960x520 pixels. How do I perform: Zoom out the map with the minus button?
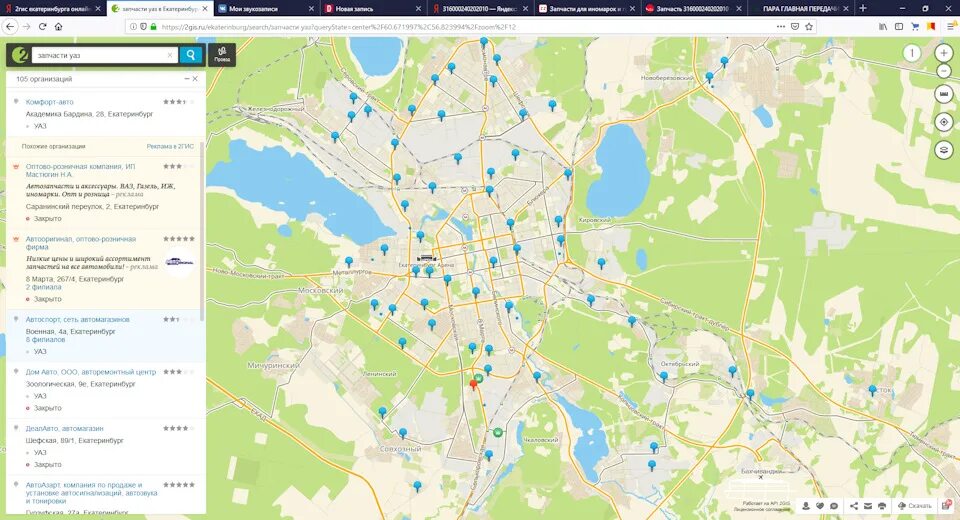pos(943,71)
